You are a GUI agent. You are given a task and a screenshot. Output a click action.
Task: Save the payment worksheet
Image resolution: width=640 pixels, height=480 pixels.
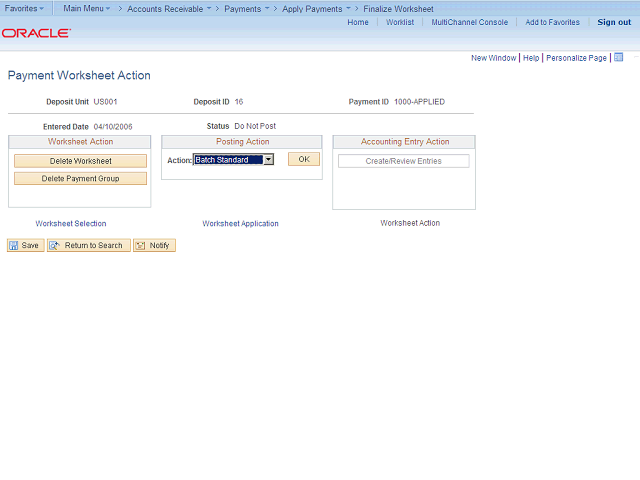point(25,245)
